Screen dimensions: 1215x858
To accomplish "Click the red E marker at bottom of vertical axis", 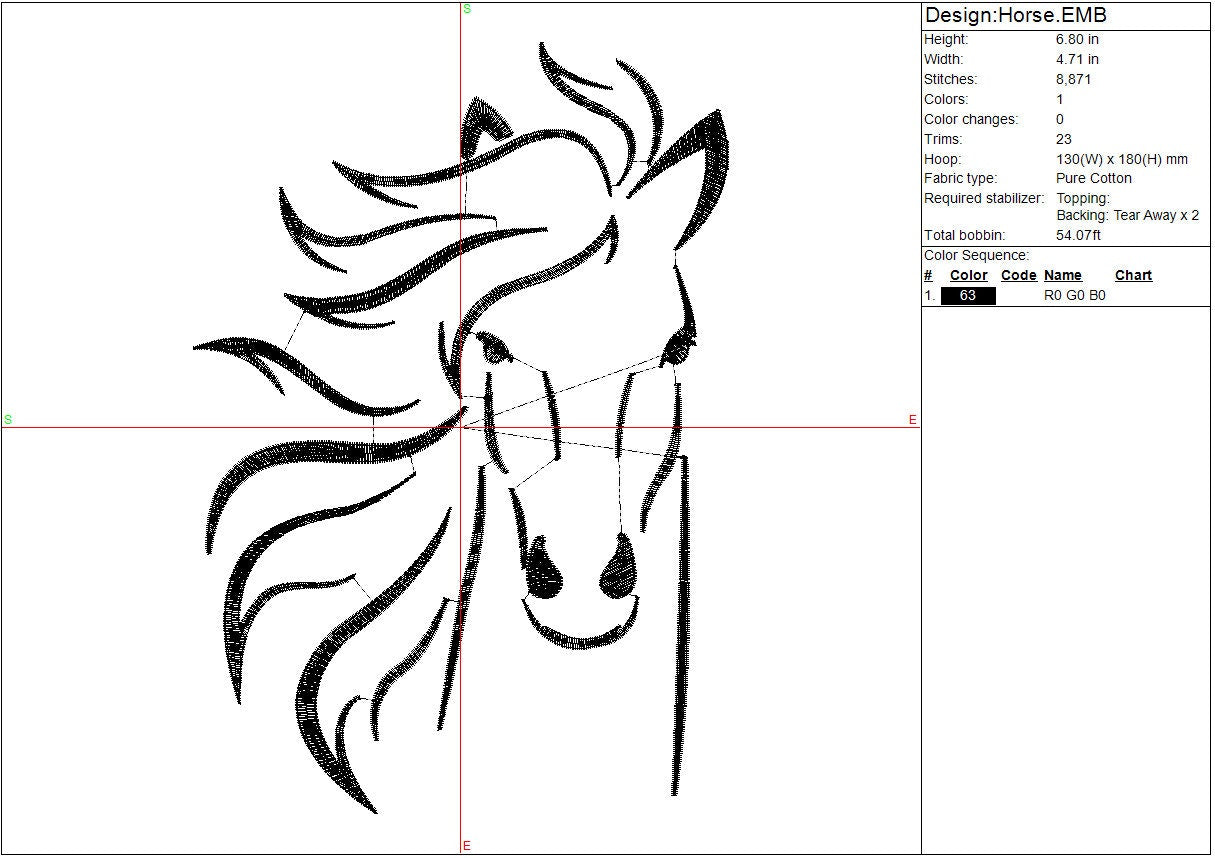I will click(x=467, y=846).
